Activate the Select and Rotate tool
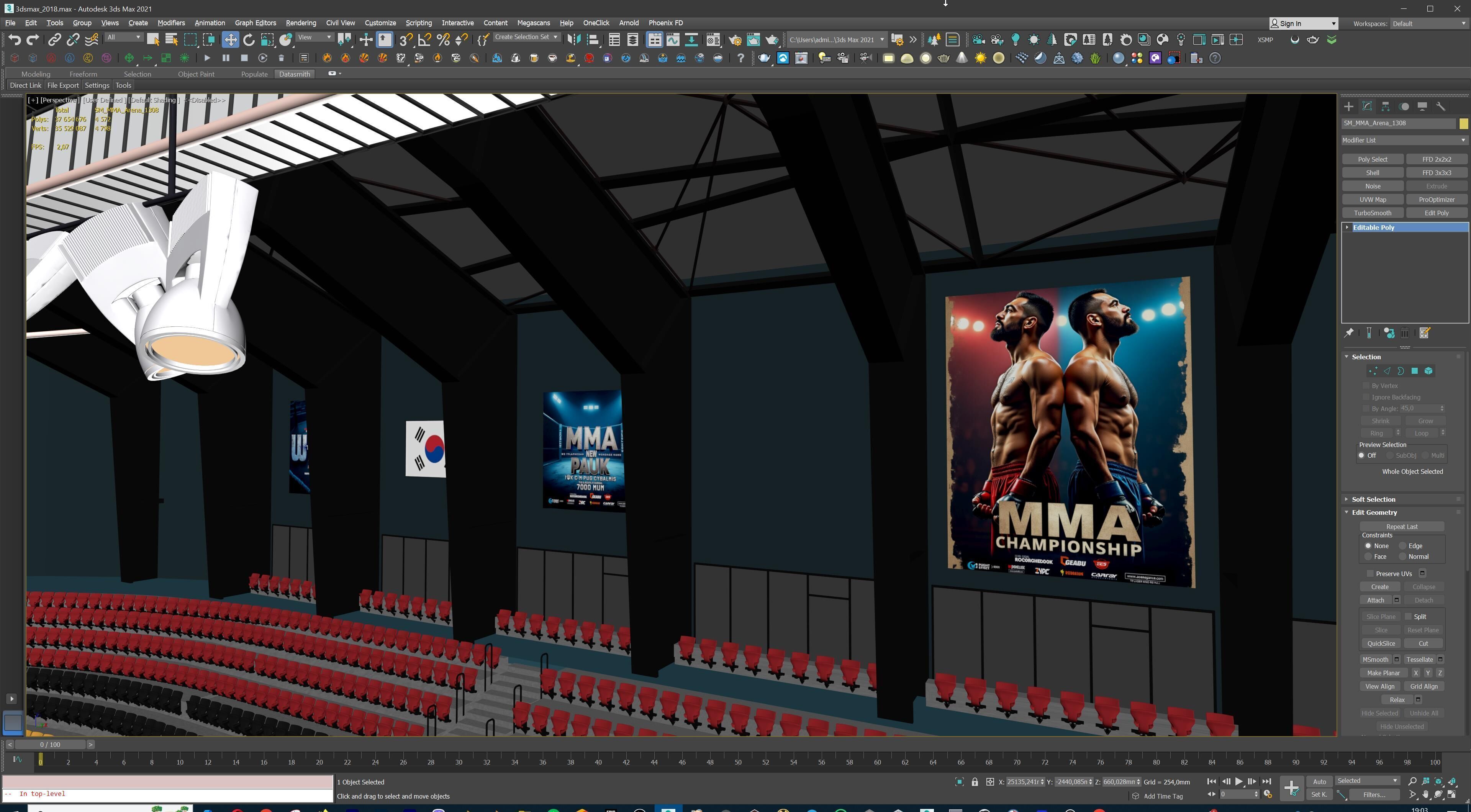Viewport: 1471px width, 812px height. coord(249,39)
